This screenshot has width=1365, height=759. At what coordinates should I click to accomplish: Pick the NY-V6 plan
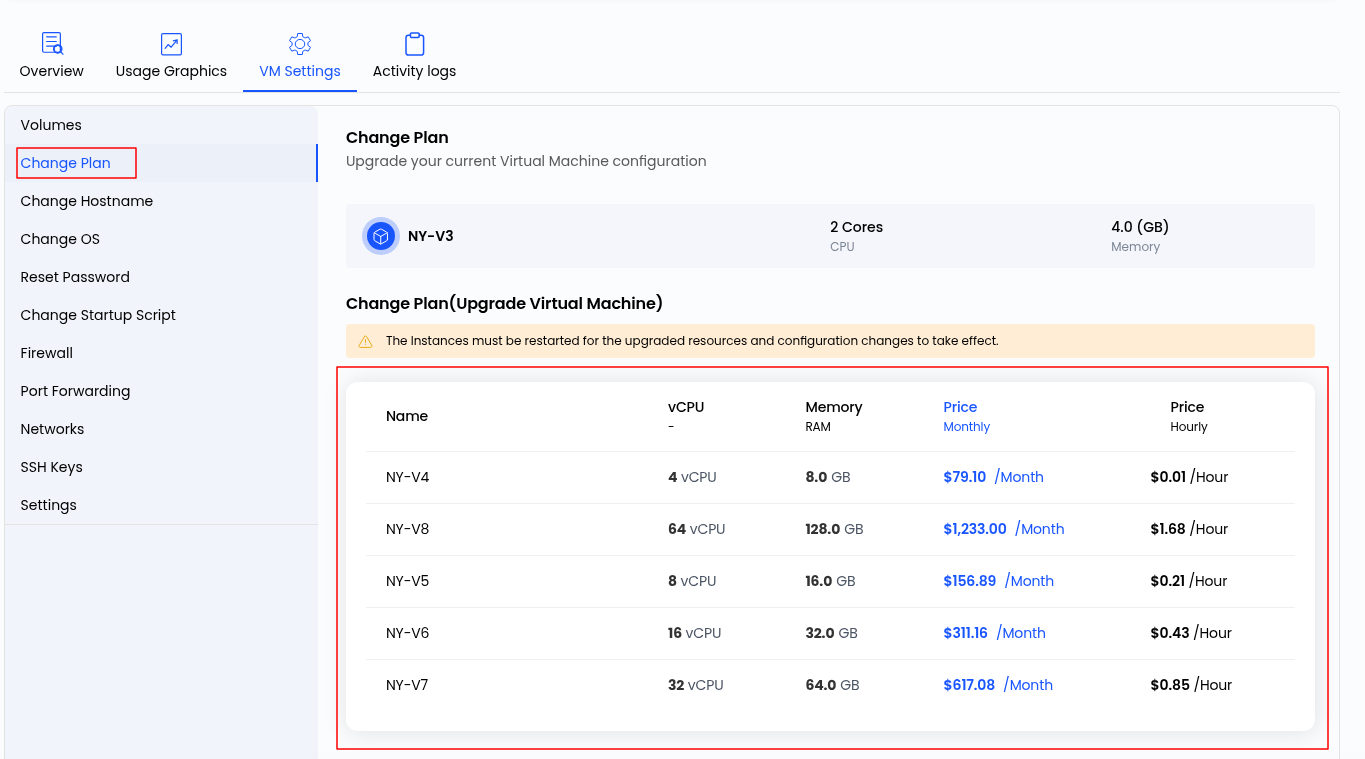[830, 633]
